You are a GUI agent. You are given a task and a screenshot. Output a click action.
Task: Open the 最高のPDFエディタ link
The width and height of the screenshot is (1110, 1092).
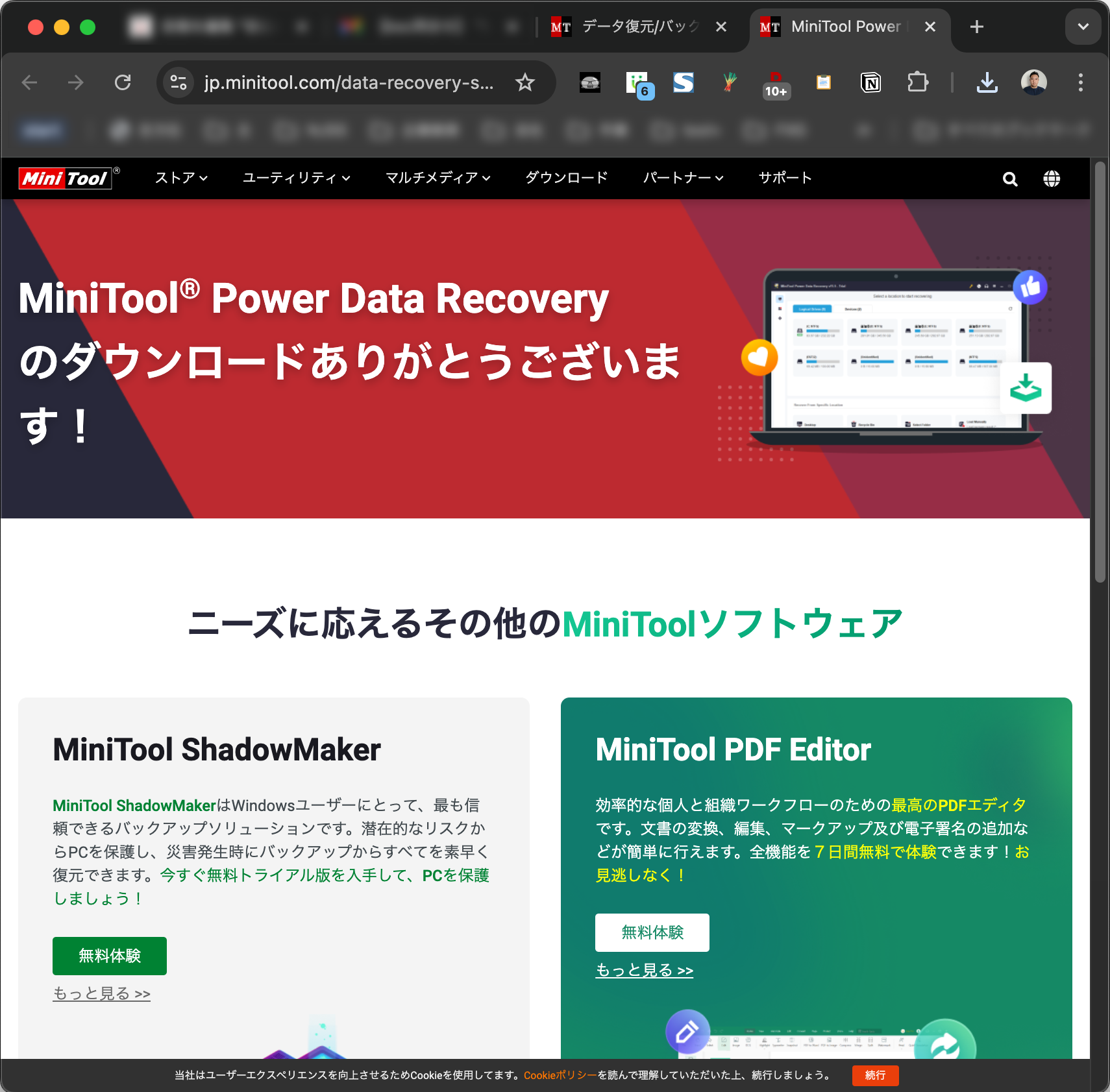coord(959,805)
